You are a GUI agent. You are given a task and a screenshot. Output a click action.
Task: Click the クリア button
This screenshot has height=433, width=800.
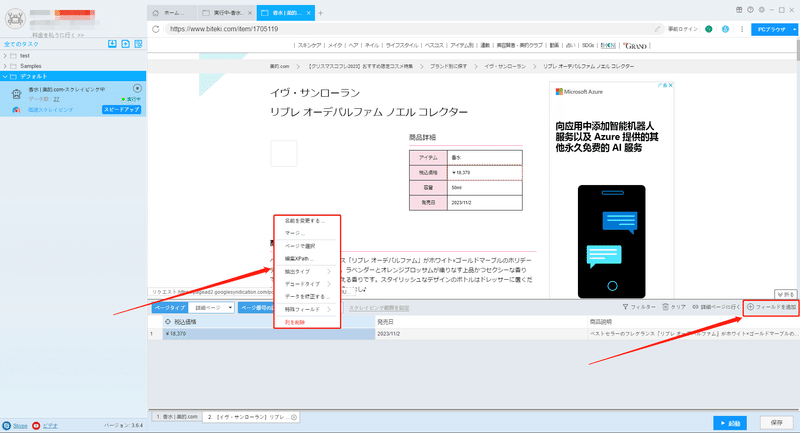click(x=674, y=307)
